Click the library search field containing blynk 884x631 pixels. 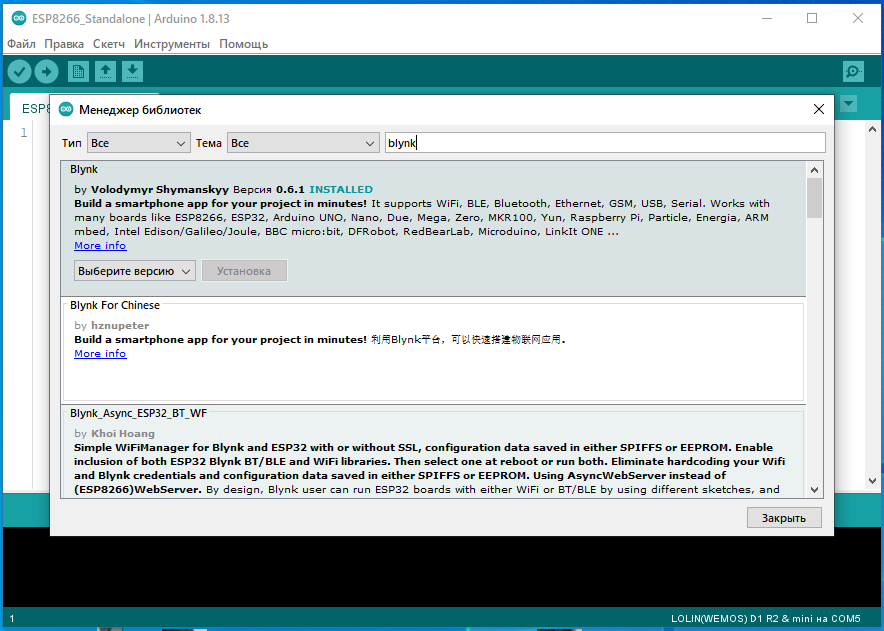(604, 143)
